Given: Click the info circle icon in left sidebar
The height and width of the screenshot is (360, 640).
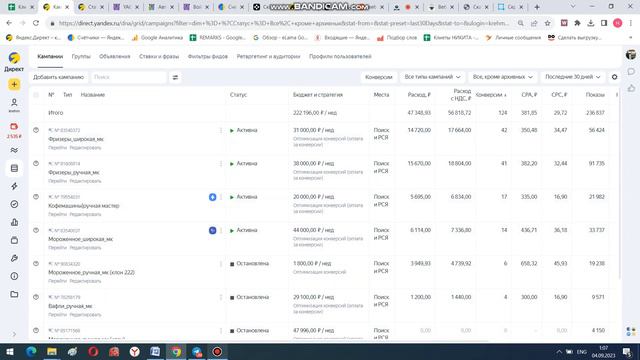Looking at the screenshot, I should pyautogui.click(x=14, y=276).
